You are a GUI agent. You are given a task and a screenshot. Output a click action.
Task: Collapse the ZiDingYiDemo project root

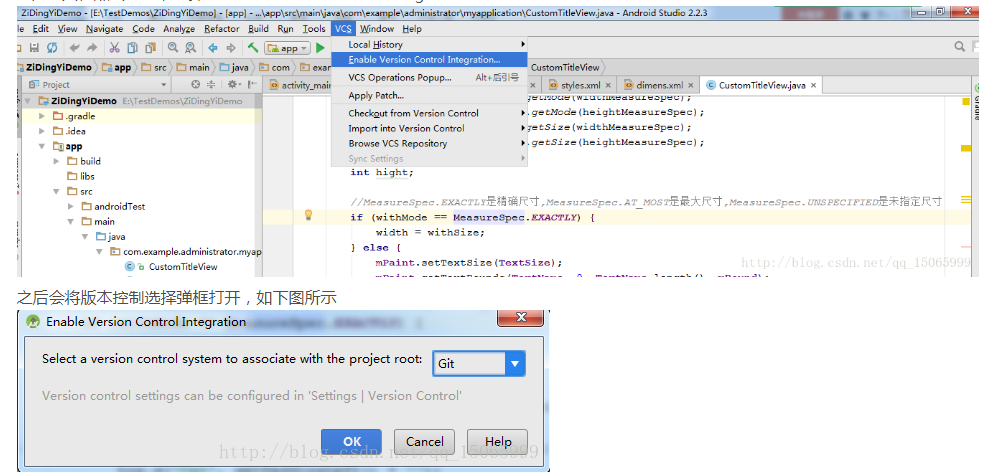28,101
